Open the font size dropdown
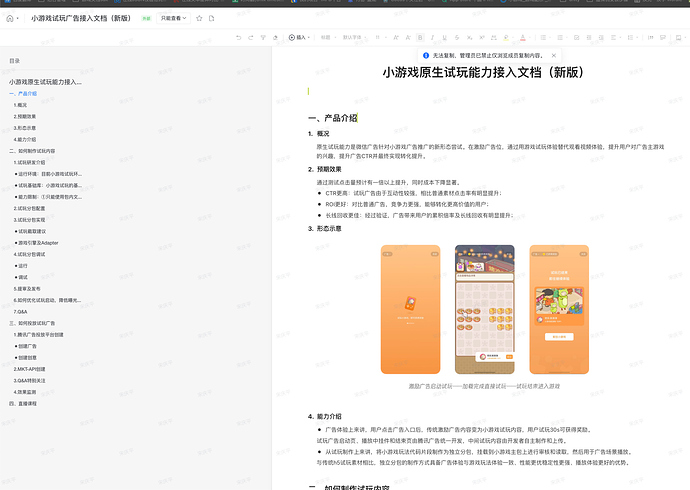 tap(381, 37)
